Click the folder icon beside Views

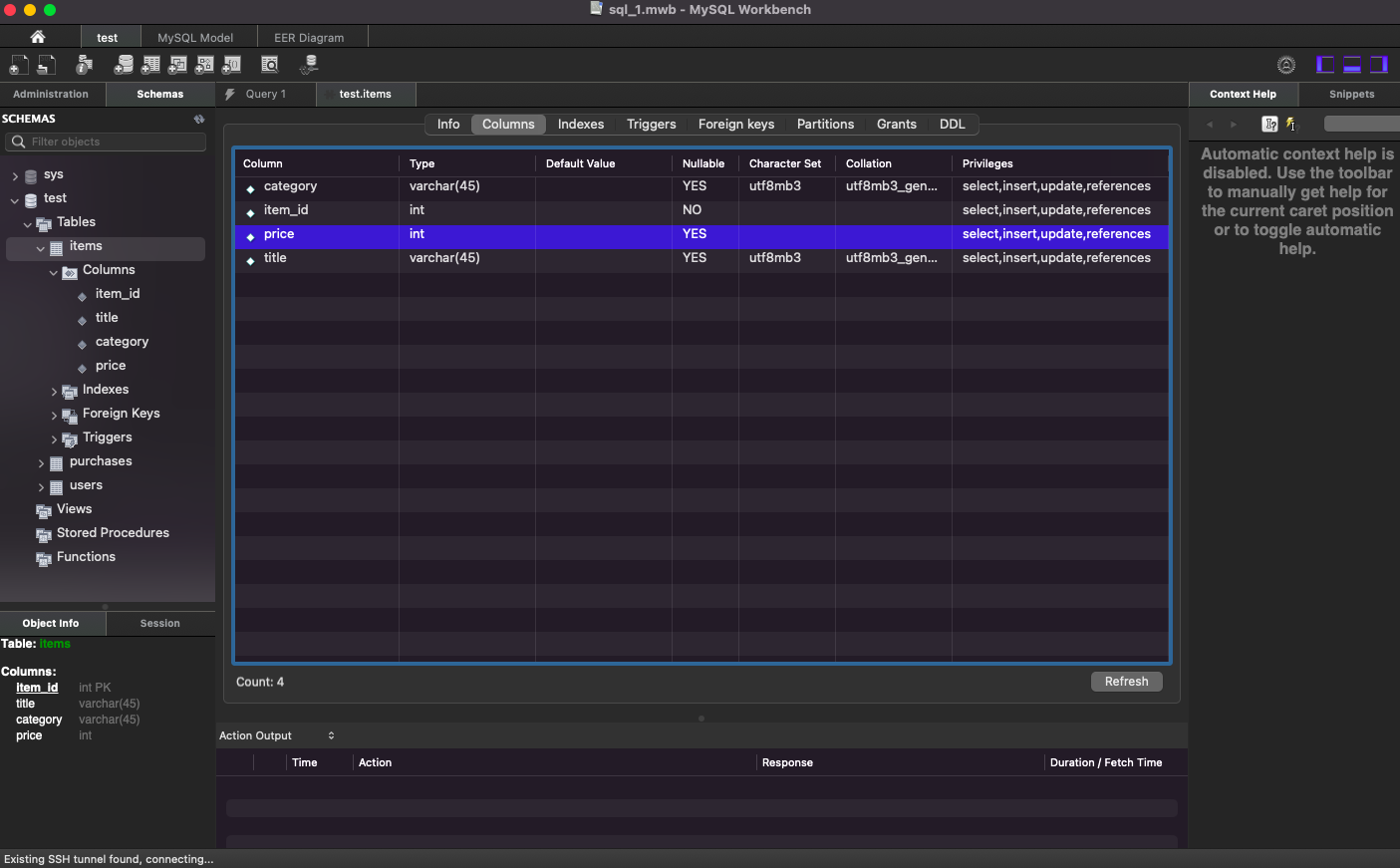(44, 511)
